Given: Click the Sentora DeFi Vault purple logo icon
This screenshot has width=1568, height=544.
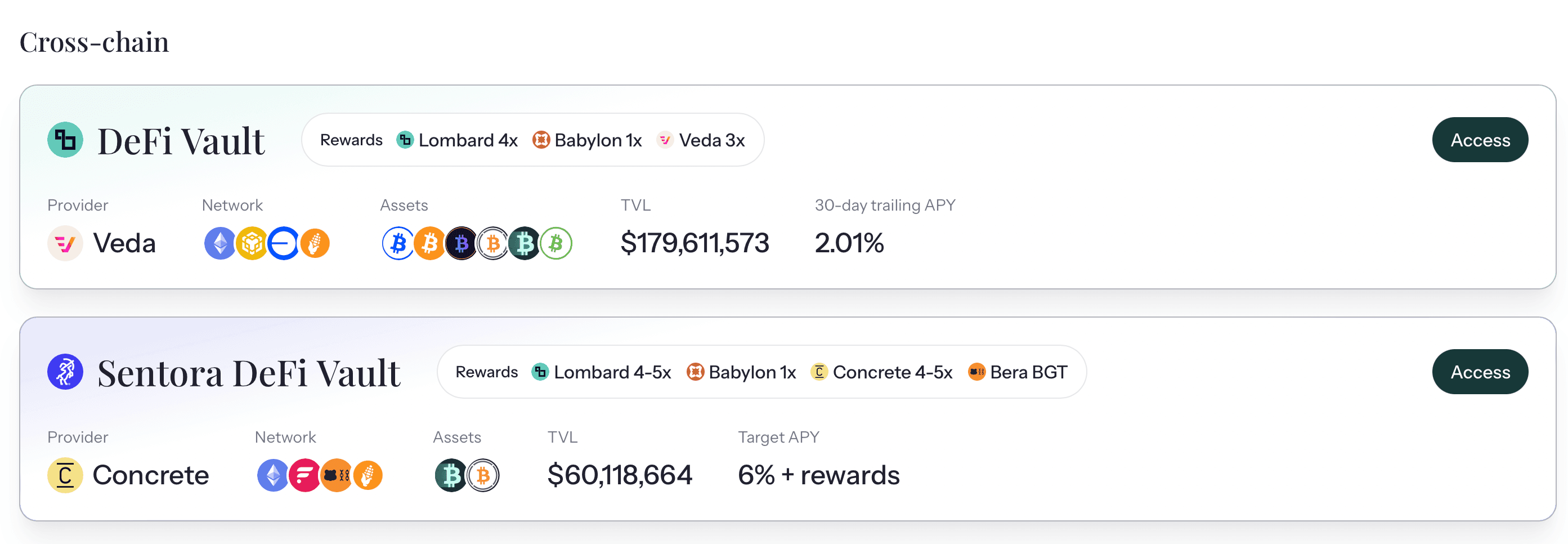Looking at the screenshot, I should pos(65,372).
